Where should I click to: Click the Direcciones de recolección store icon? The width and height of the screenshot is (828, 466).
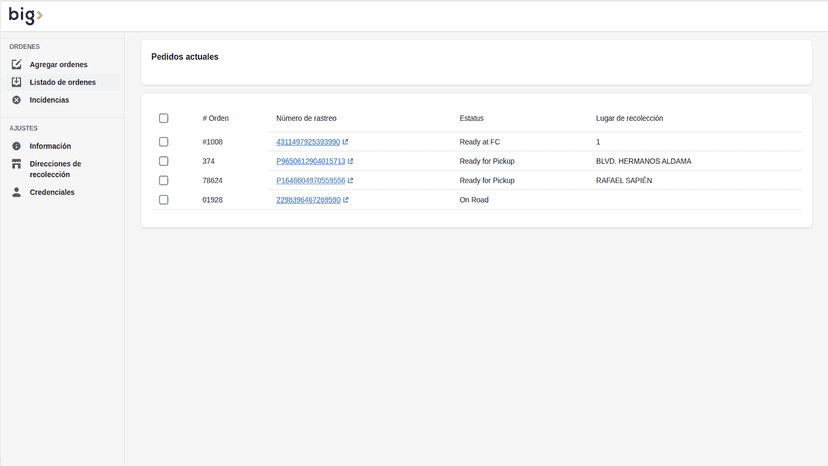[x=16, y=164]
